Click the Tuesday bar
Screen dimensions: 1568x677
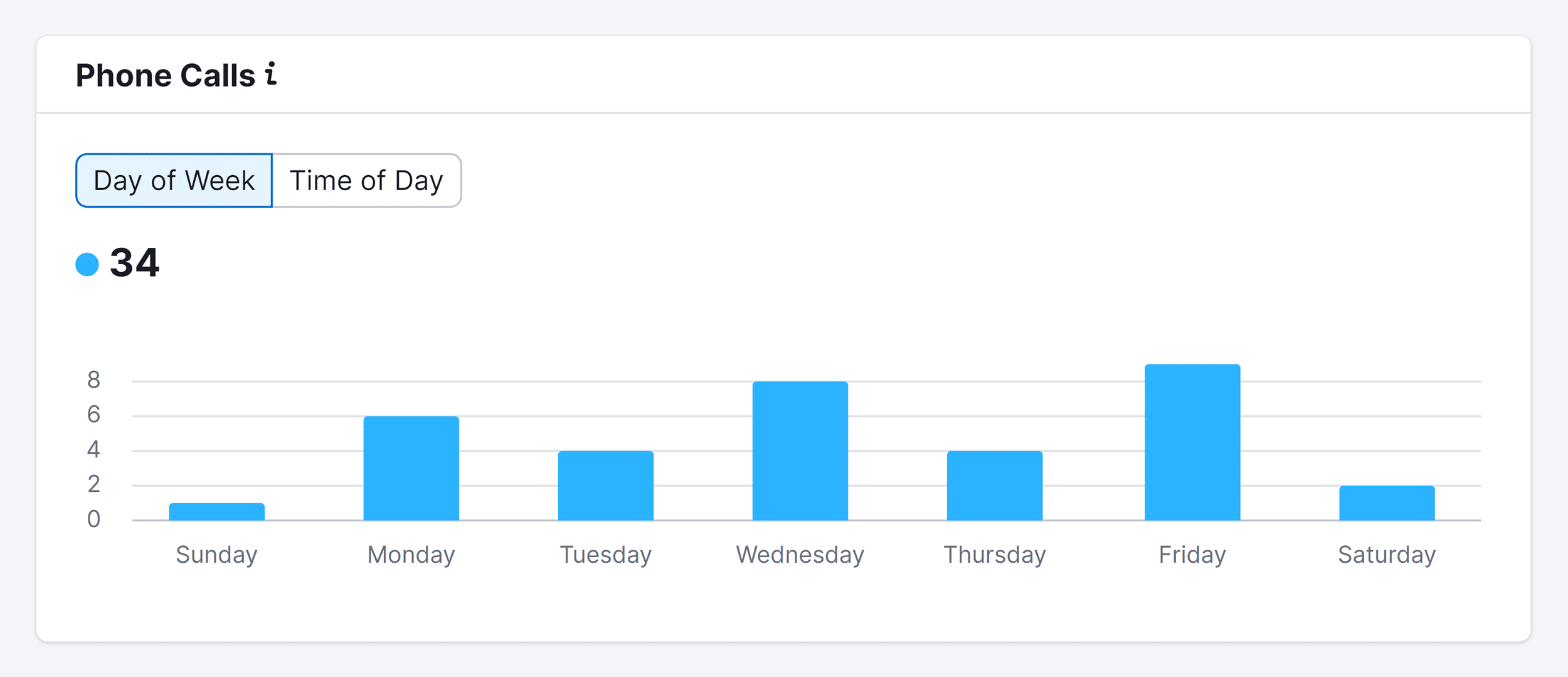(x=605, y=486)
